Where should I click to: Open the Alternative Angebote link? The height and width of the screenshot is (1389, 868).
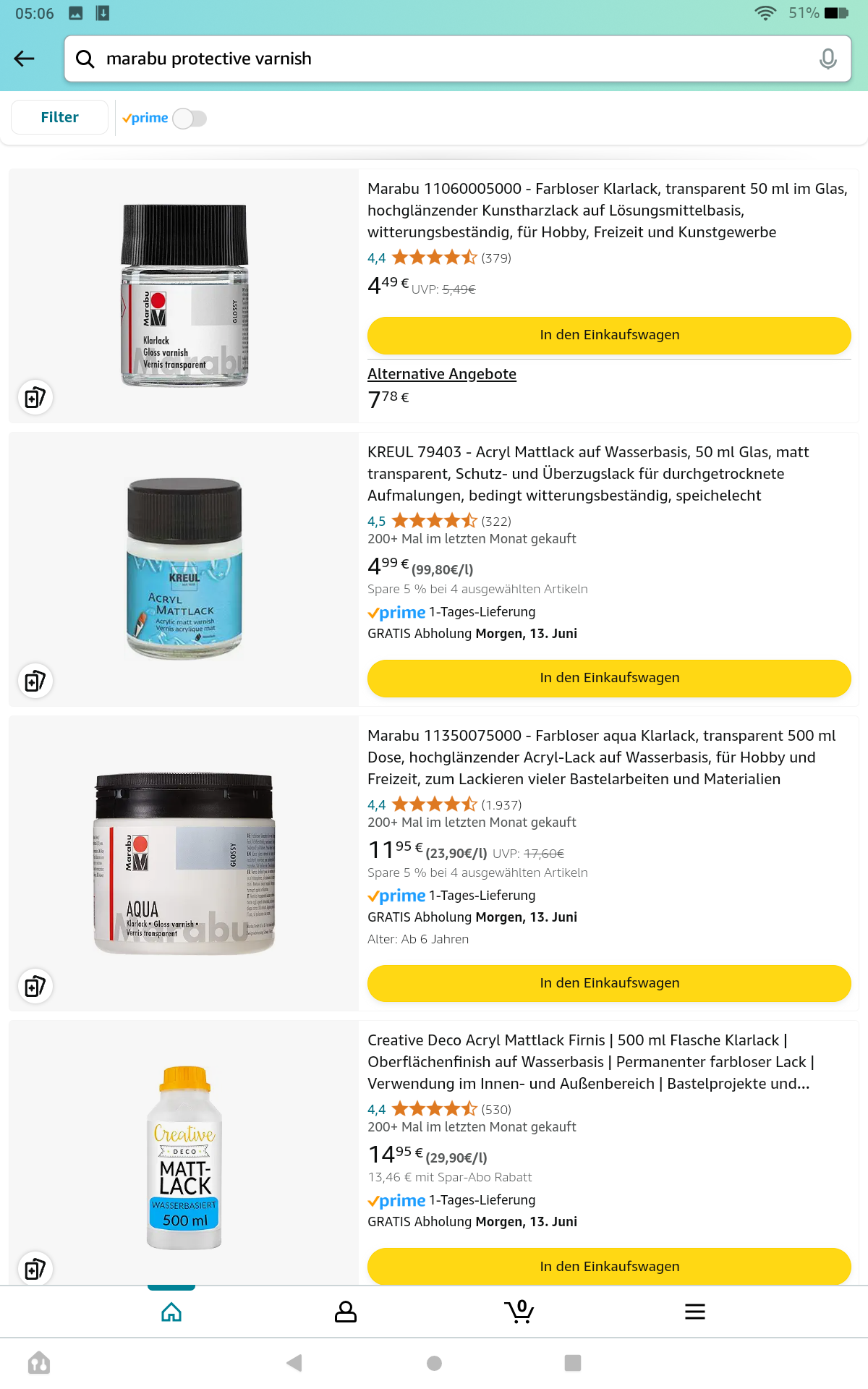coord(442,374)
